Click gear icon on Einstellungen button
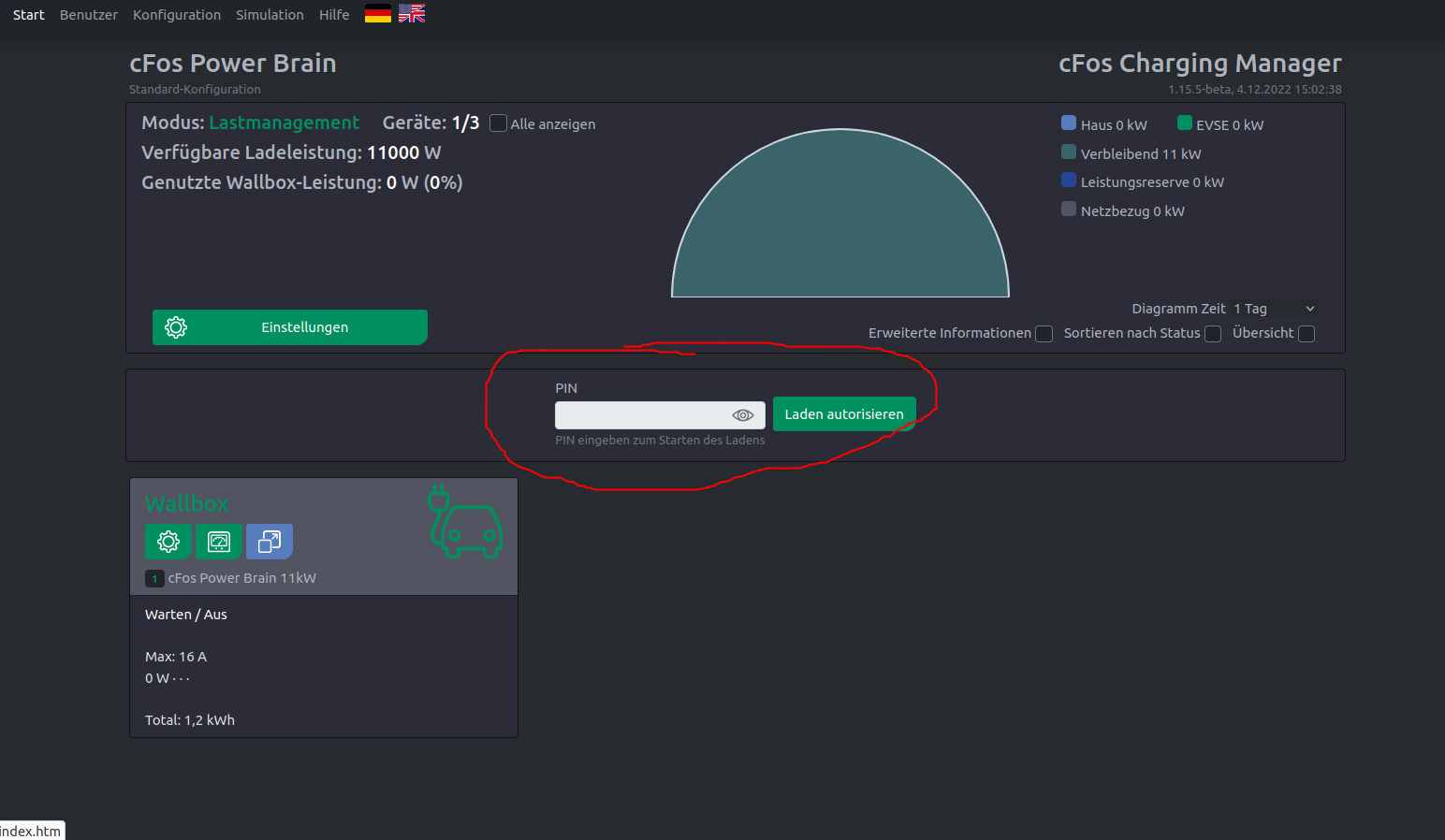This screenshot has height=840, width=1445. click(176, 327)
